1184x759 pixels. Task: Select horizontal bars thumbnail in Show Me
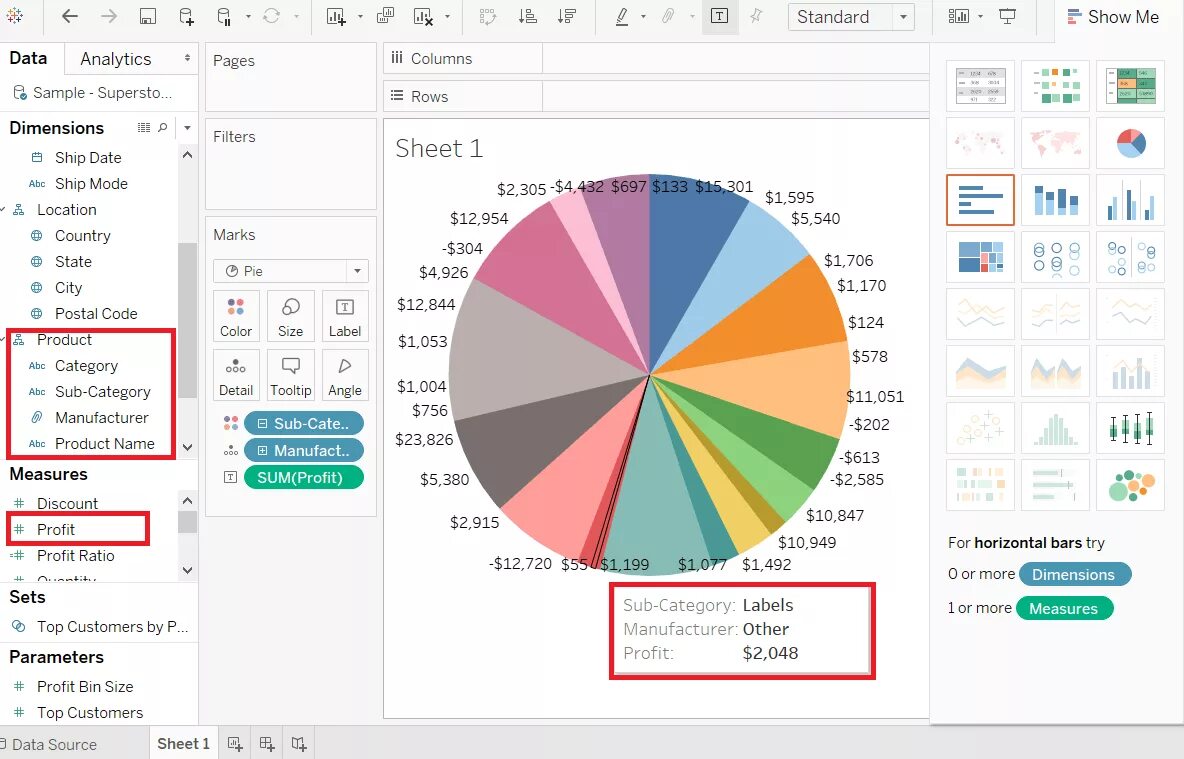[x=980, y=199]
